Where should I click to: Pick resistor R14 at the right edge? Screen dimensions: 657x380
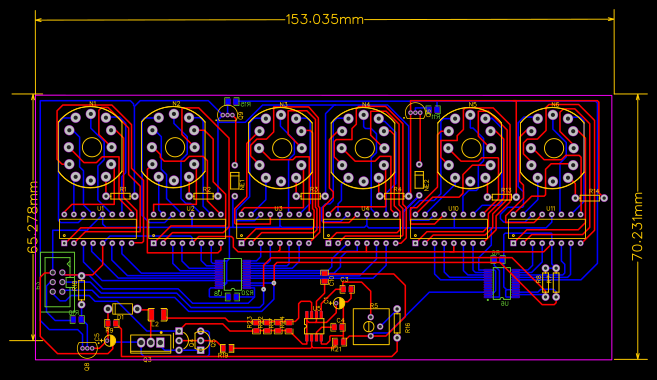(590, 198)
